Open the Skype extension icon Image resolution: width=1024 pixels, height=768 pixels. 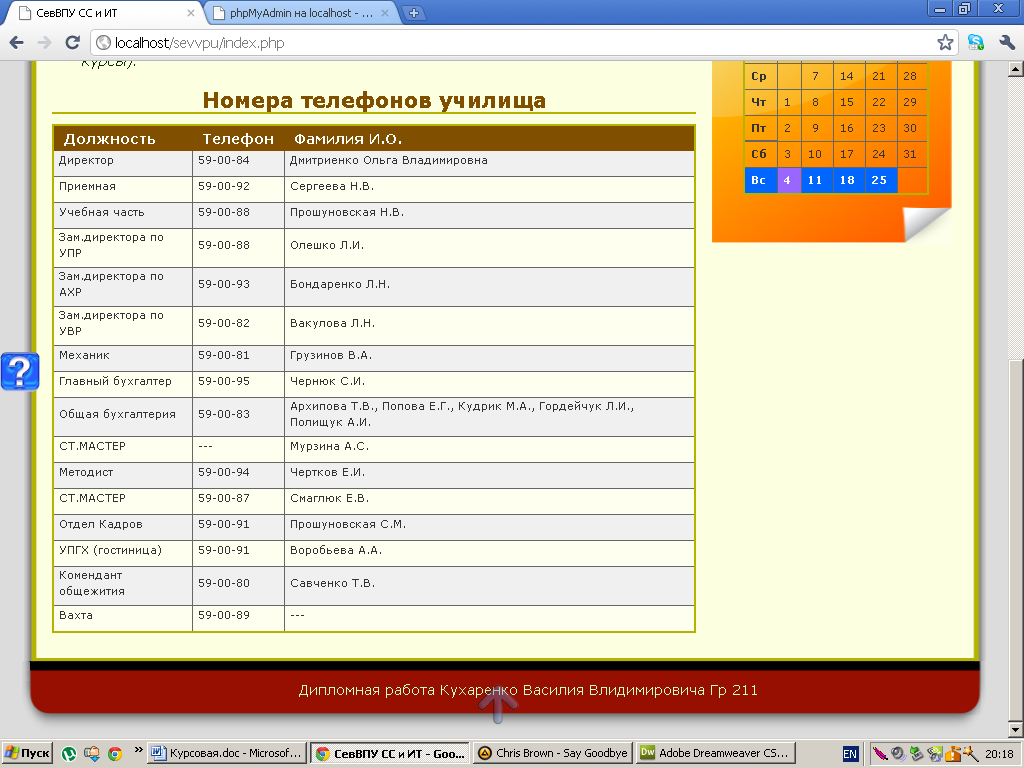point(976,43)
